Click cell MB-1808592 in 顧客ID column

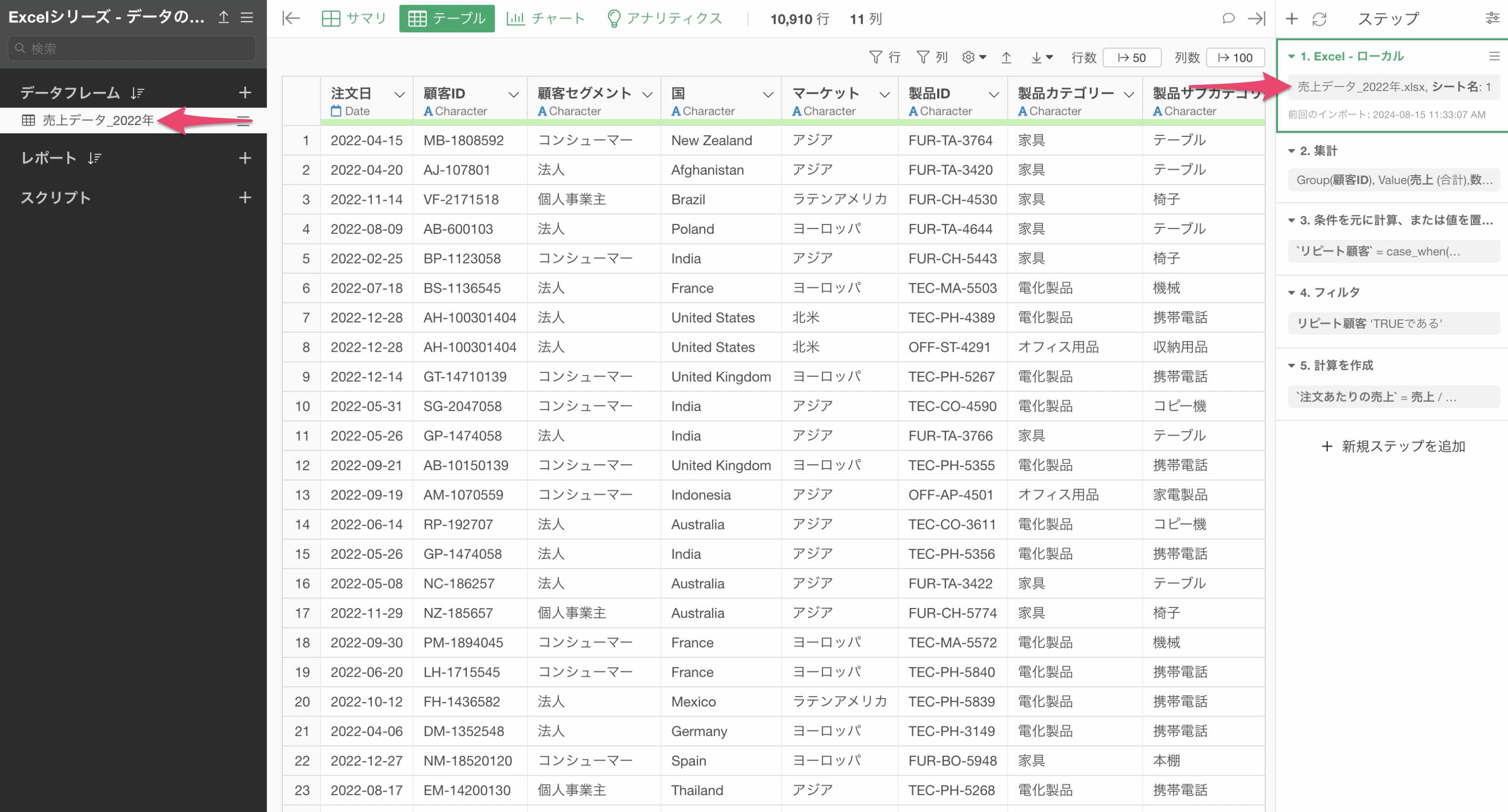pos(470,140)
